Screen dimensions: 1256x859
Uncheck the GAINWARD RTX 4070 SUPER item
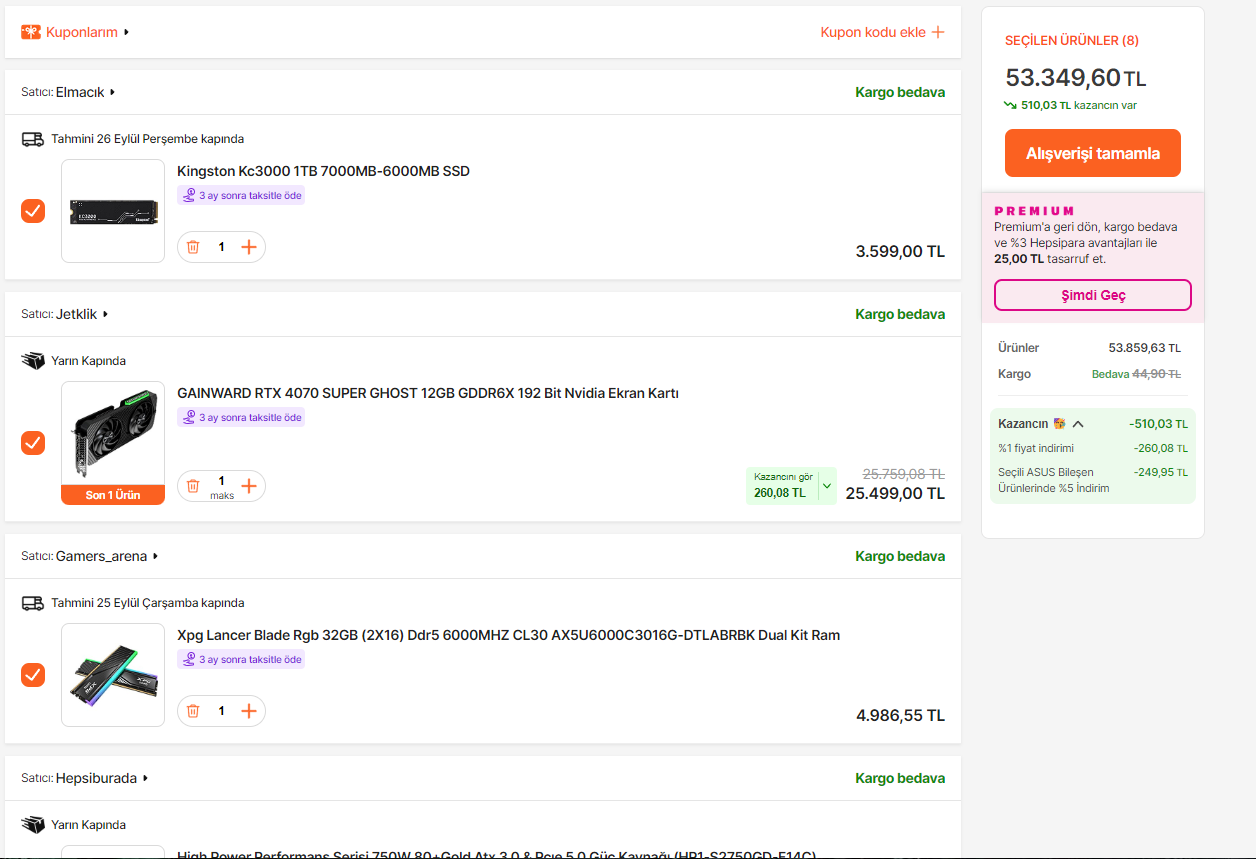(x=33, y=443)
